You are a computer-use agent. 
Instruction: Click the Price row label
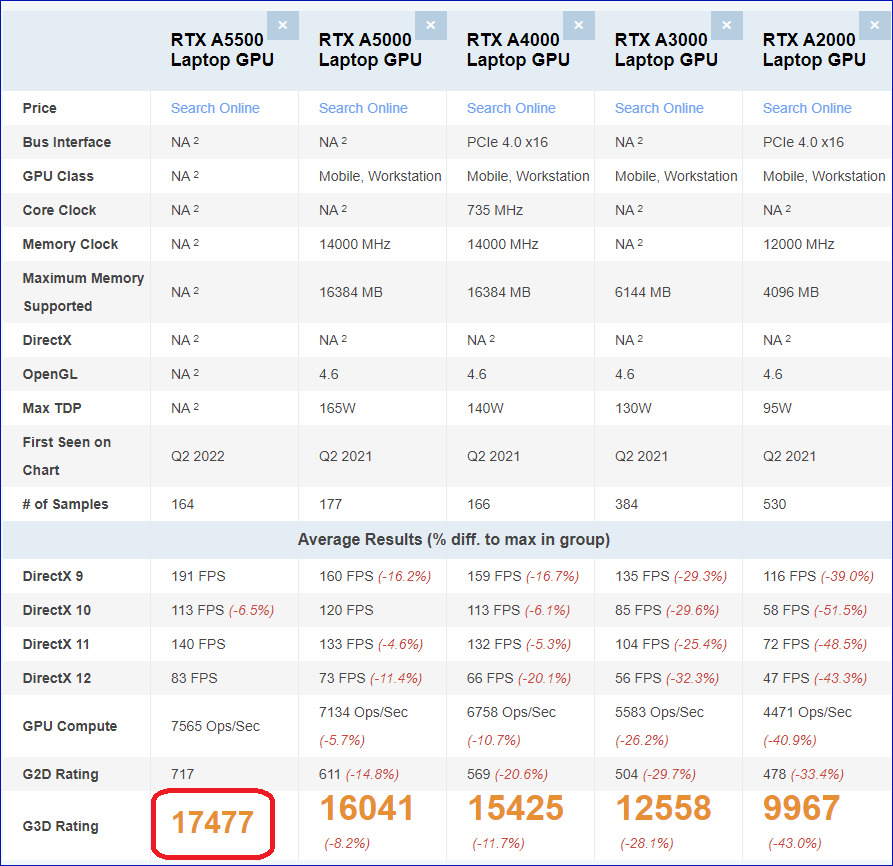39,108
